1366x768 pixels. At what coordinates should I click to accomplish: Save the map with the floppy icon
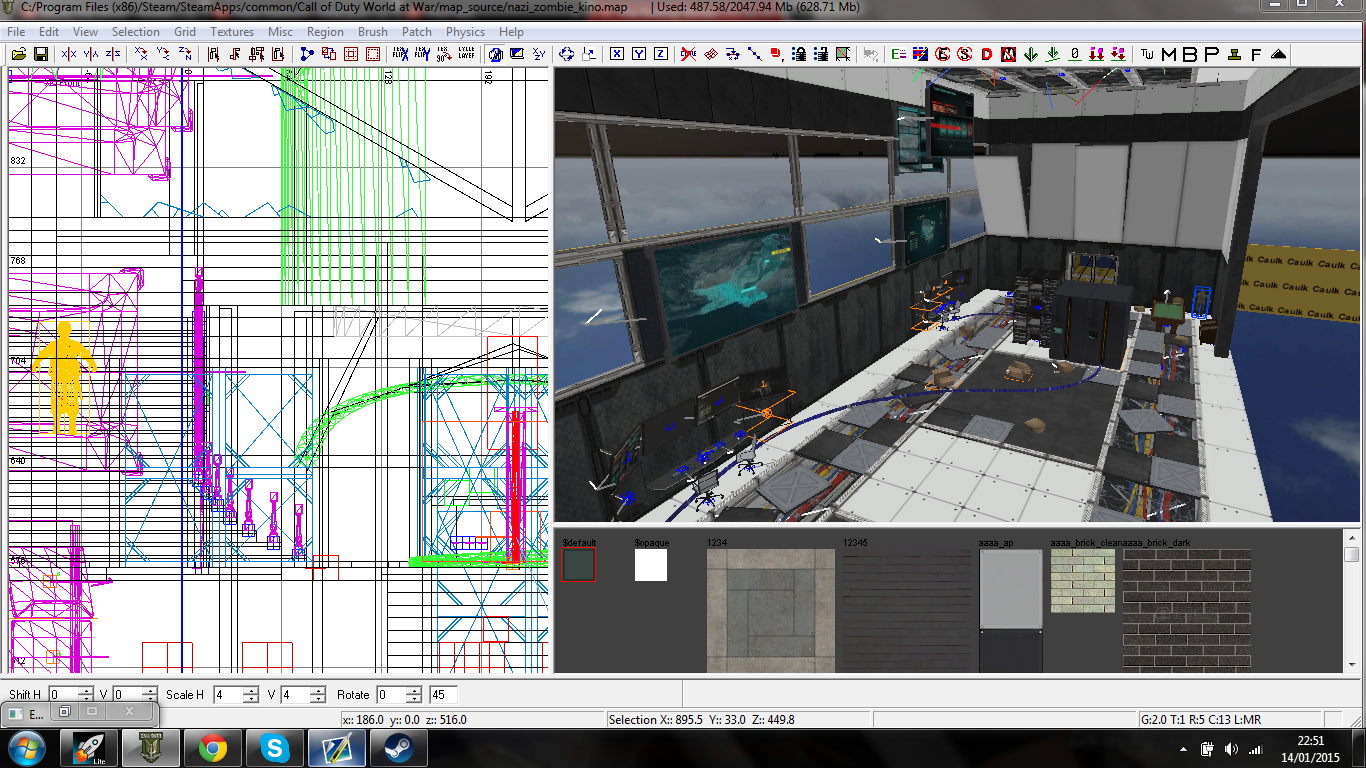tap(41, 54)
